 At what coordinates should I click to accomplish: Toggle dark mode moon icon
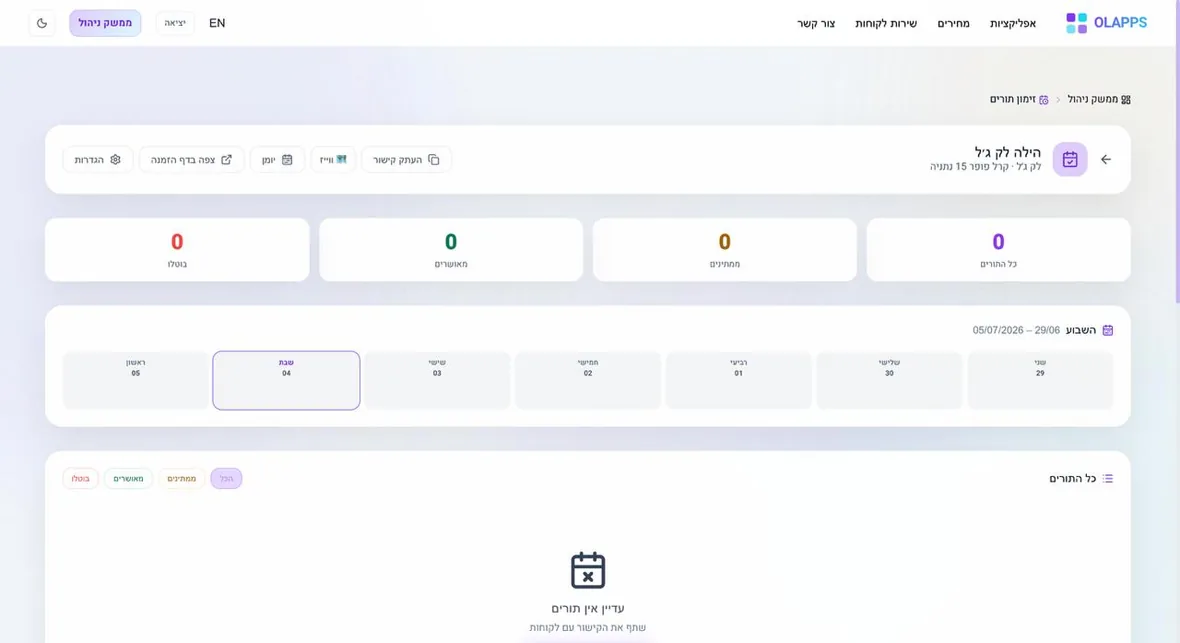42,23
